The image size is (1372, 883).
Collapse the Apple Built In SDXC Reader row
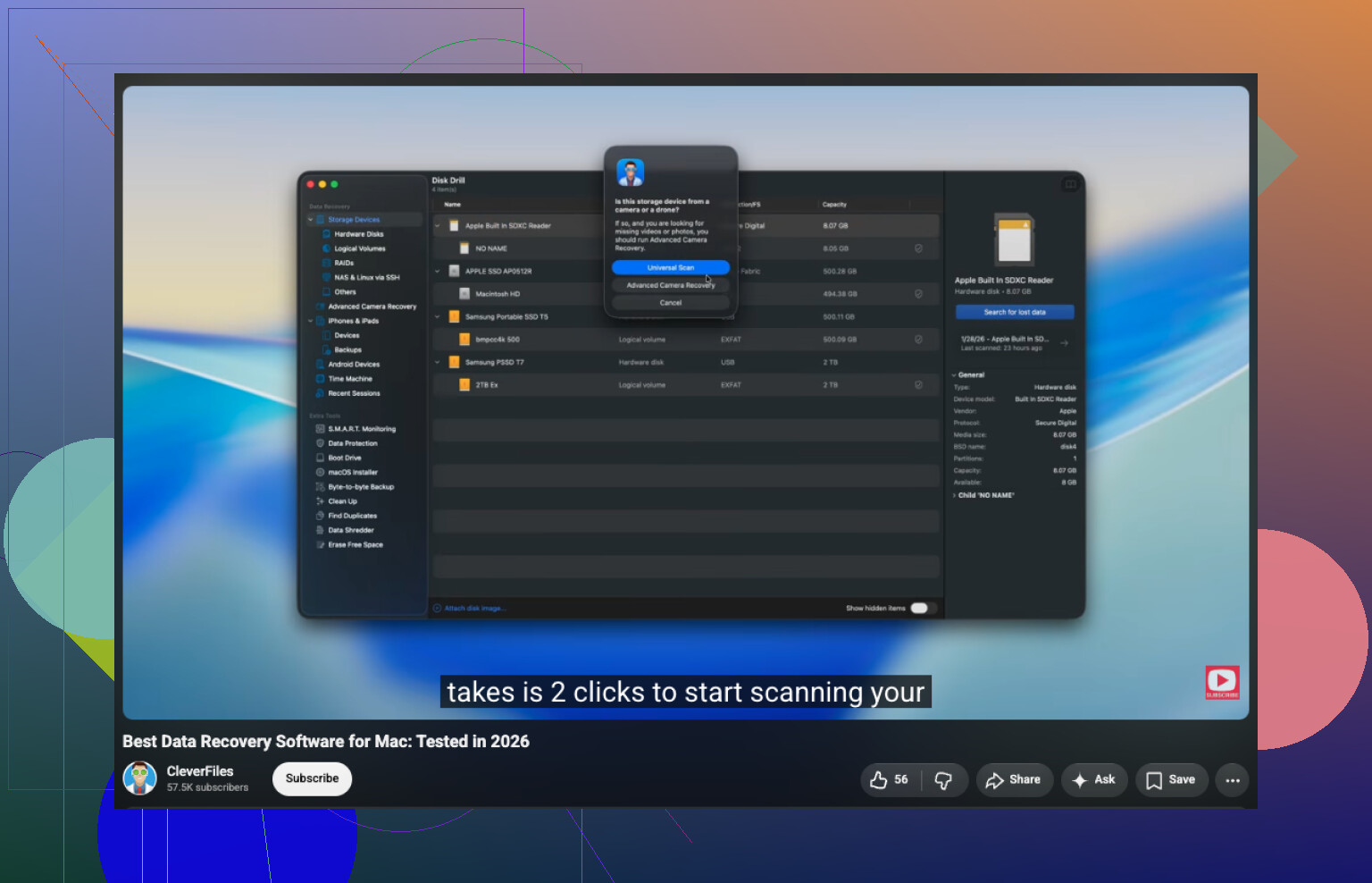(x=438, y=226)
